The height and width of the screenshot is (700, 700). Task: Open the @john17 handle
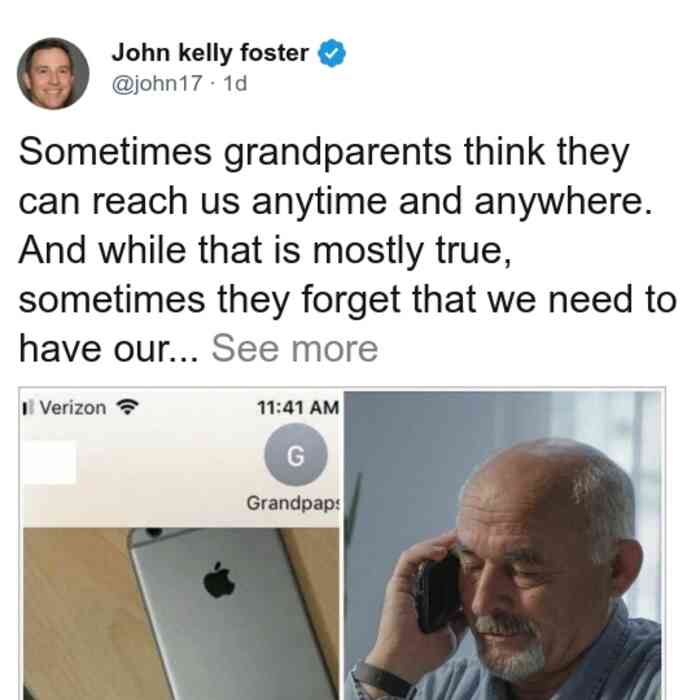[157, 83]
